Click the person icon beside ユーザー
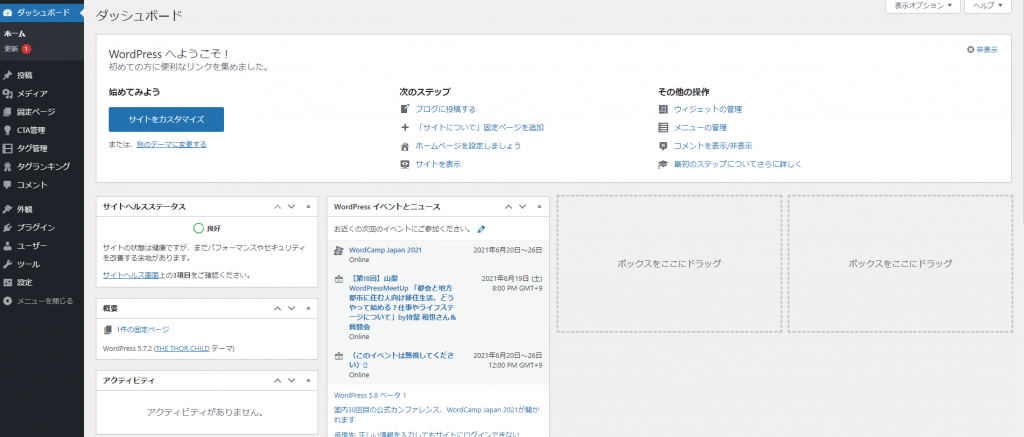Image resolution: width=1024 pixels, height=437 pixels. (x=8, y=246)
